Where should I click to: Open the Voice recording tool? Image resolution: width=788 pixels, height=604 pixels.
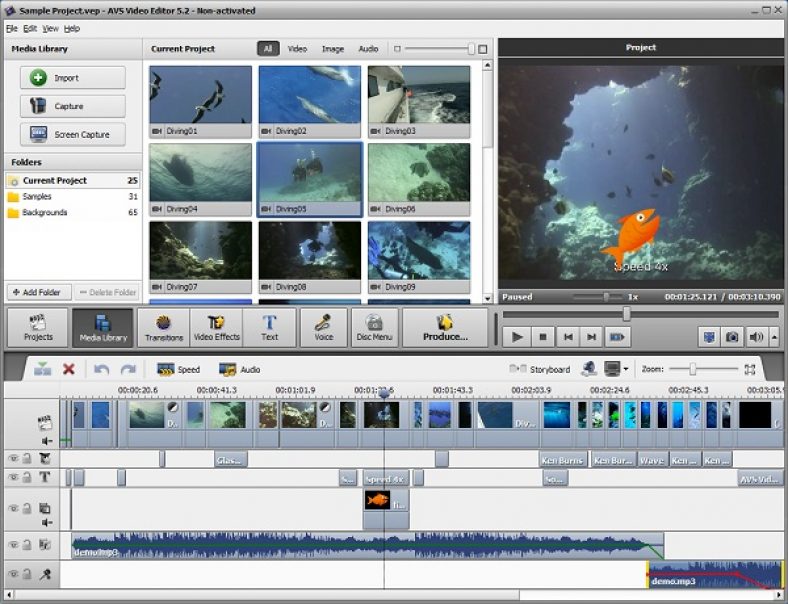[323, 327]
